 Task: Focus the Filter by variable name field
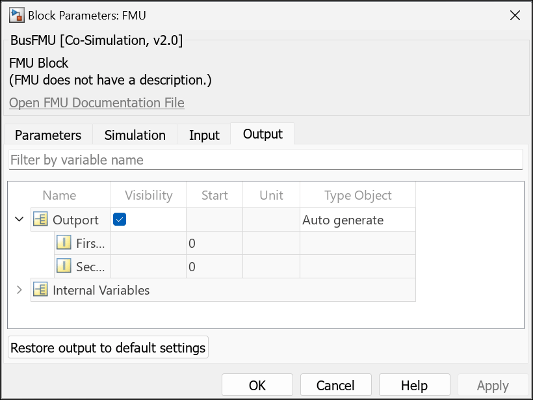265,160
